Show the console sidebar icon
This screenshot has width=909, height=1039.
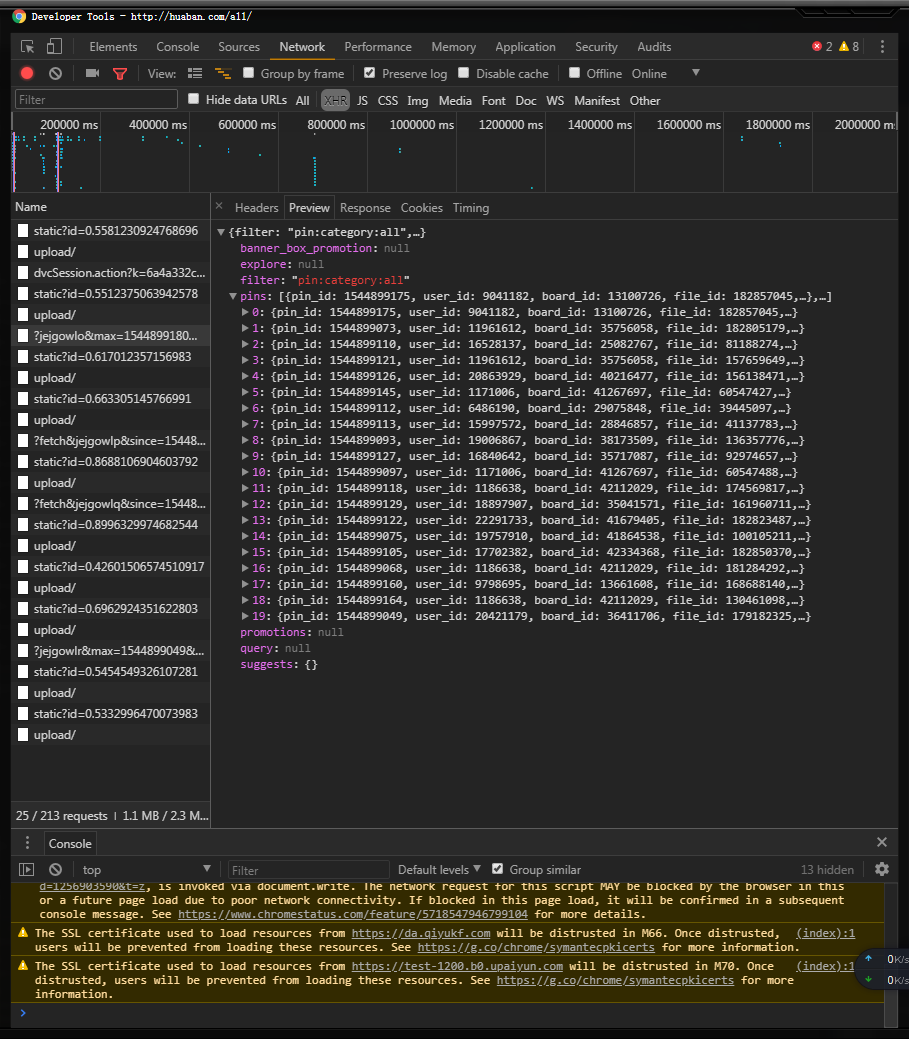[27, 869]
